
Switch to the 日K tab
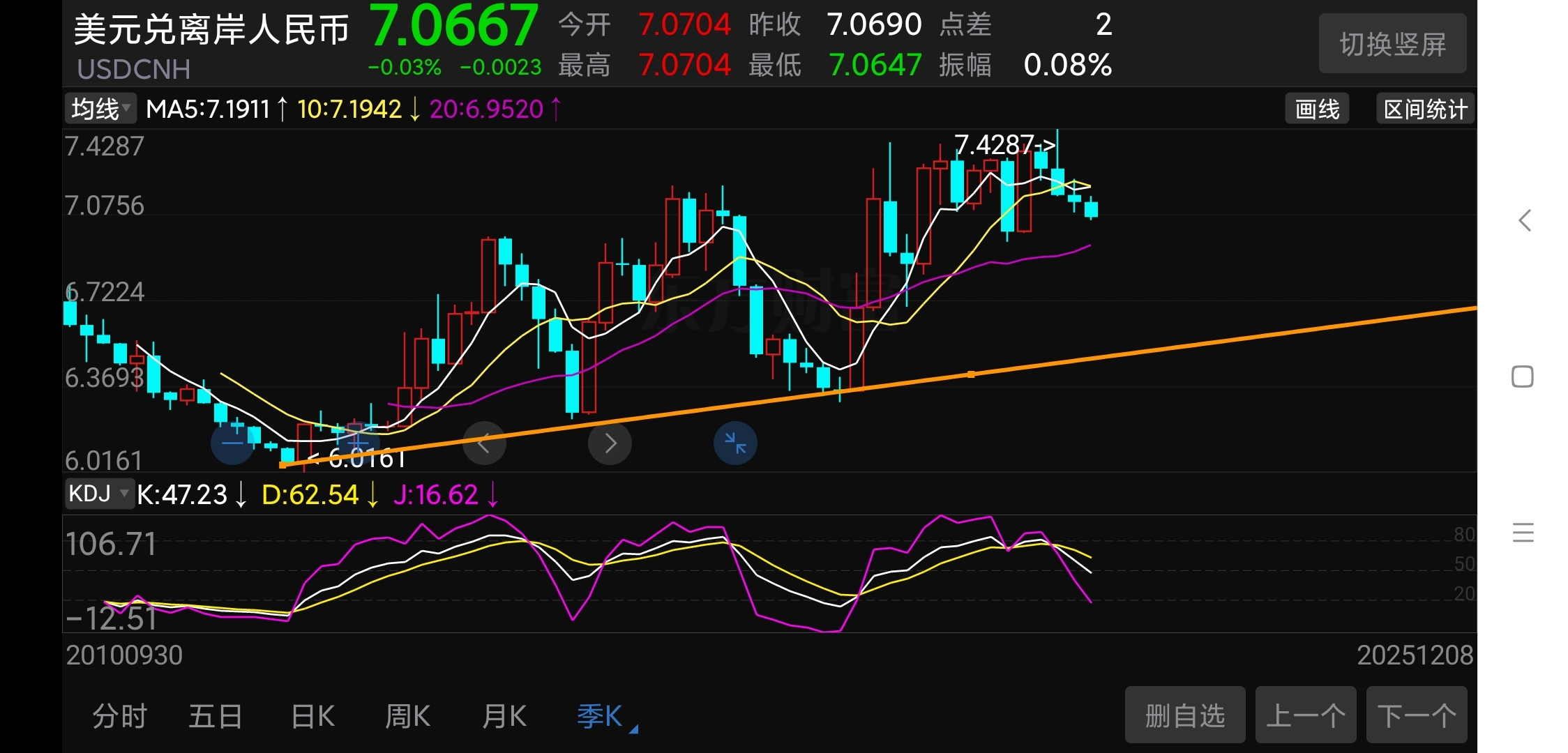(313, 717)
